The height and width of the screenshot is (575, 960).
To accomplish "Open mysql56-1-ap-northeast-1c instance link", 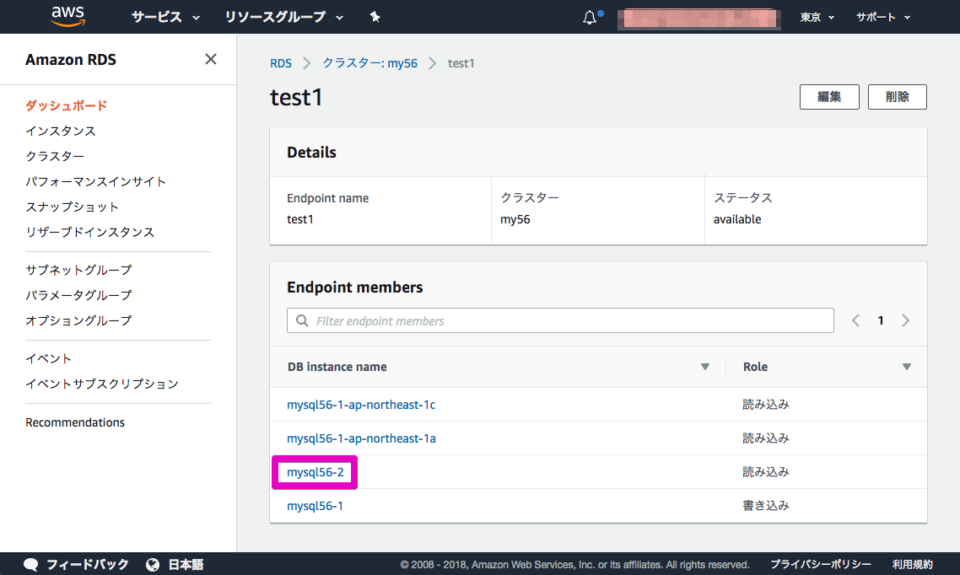I will [361, 405].
